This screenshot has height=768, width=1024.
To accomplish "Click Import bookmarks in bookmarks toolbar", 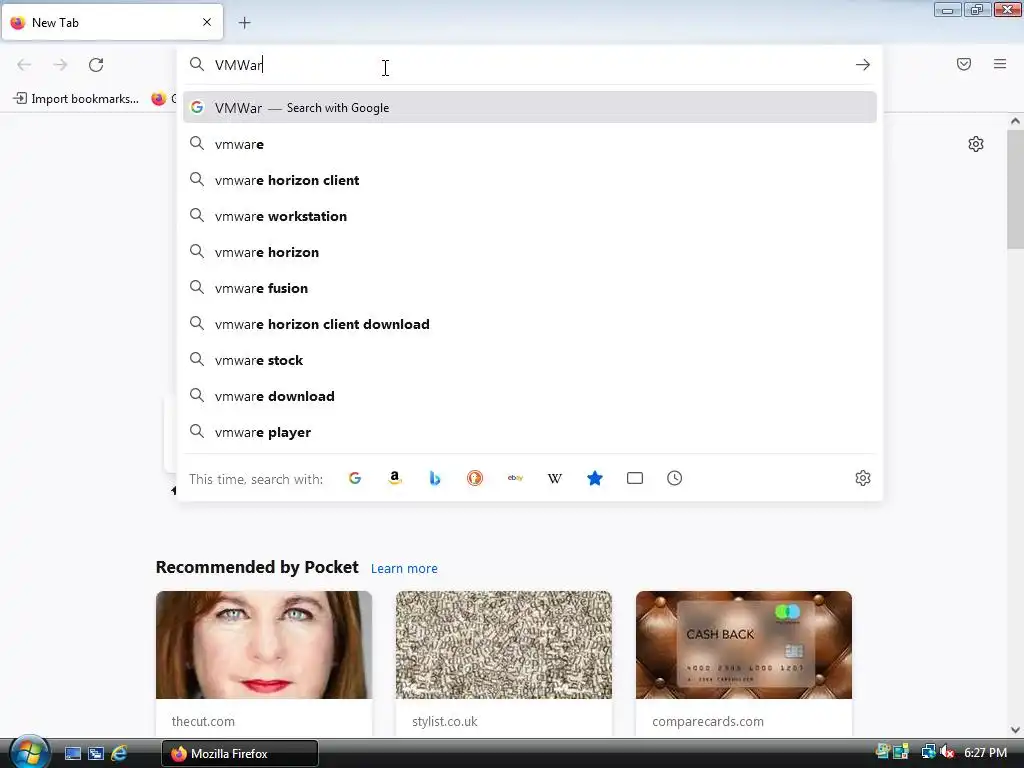I will (x=76, y=99).
